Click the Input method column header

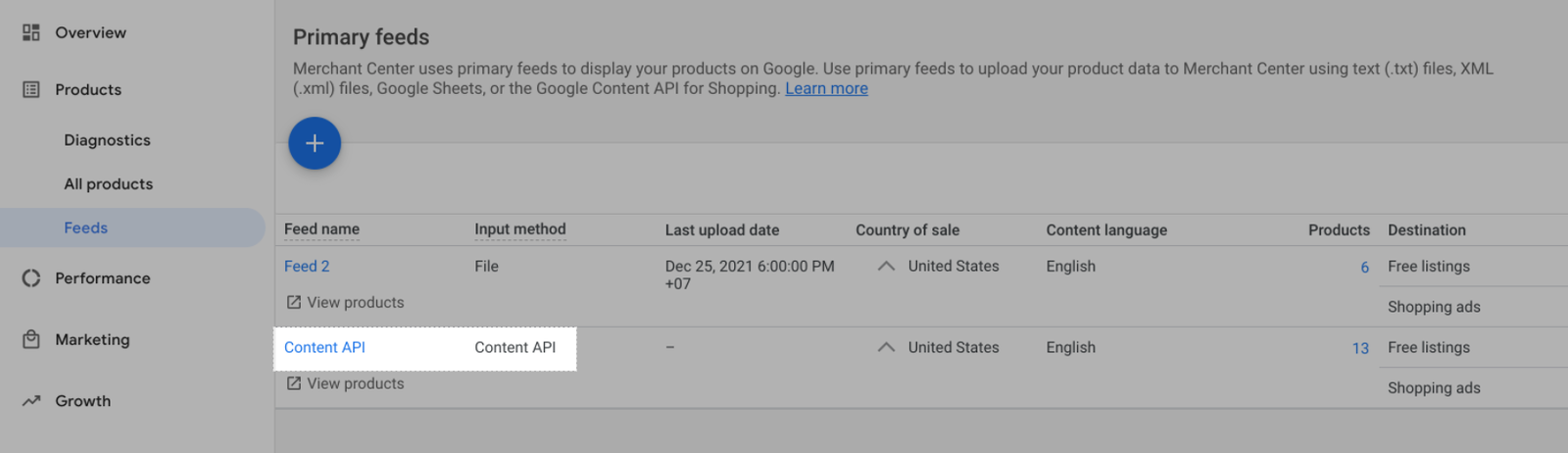tap(520, 229)
